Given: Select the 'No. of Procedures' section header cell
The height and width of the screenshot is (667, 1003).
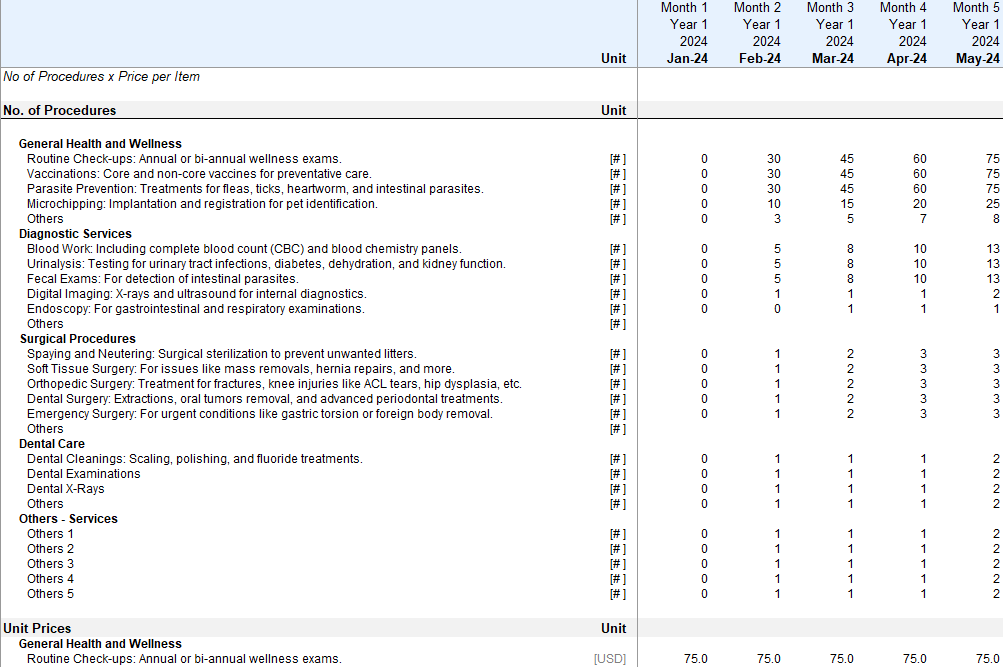Looking at the screenshot, I should click(x=60, y=111).
